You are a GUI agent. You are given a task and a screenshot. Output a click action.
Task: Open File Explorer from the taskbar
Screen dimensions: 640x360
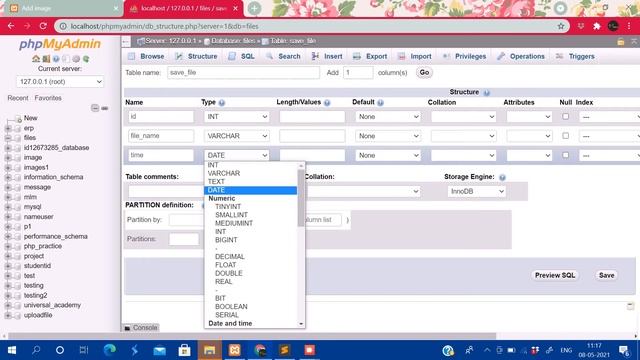pyautogui.click(x=209, y=350)
